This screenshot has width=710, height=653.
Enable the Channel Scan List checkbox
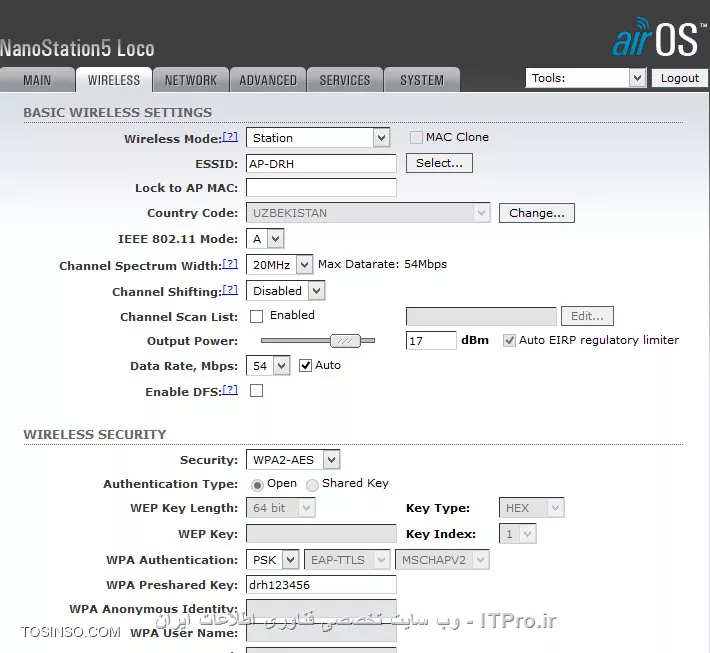click(256, 316)
